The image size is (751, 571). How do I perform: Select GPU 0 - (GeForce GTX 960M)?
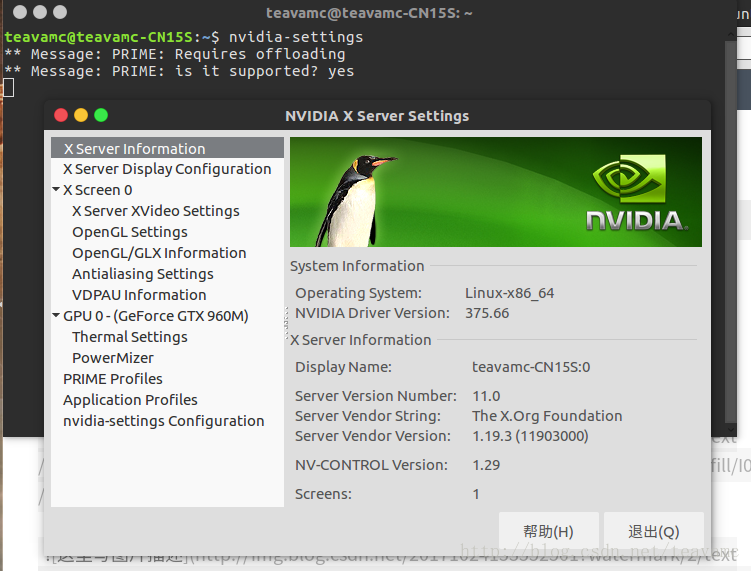(156, 316)
